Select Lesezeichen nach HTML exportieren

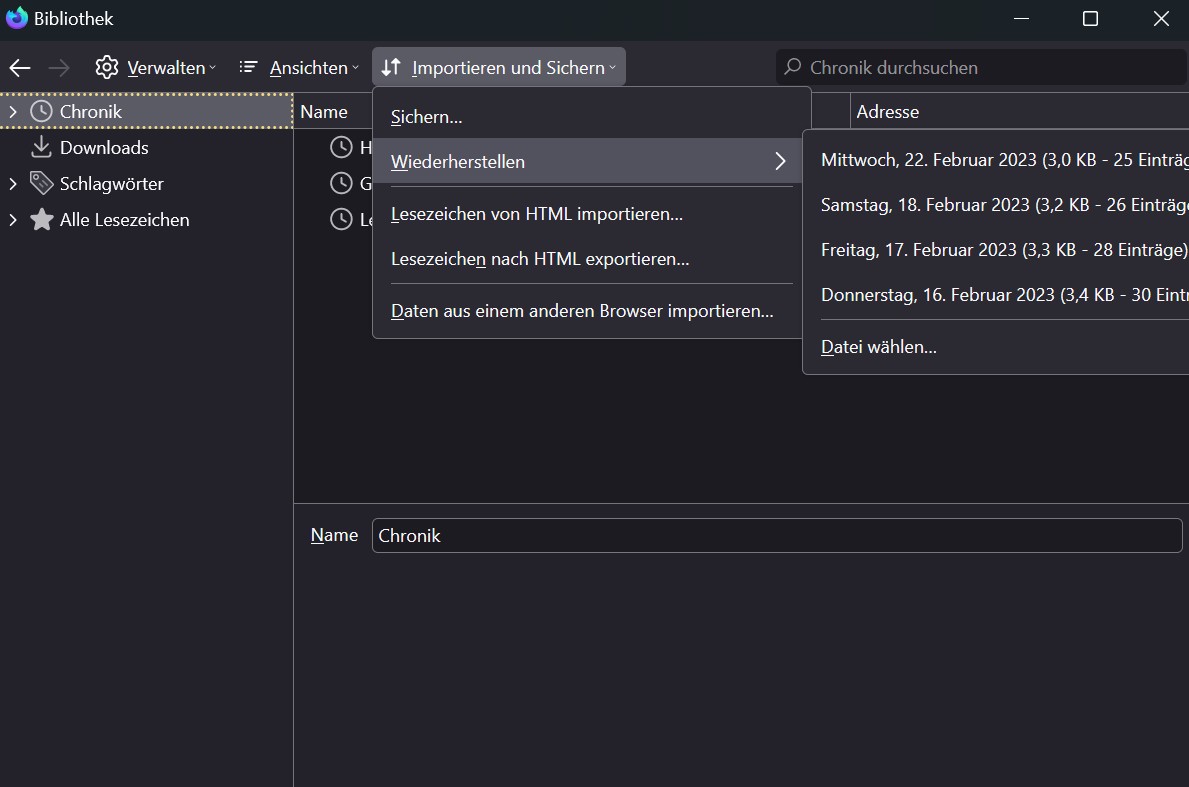[540, 259]
